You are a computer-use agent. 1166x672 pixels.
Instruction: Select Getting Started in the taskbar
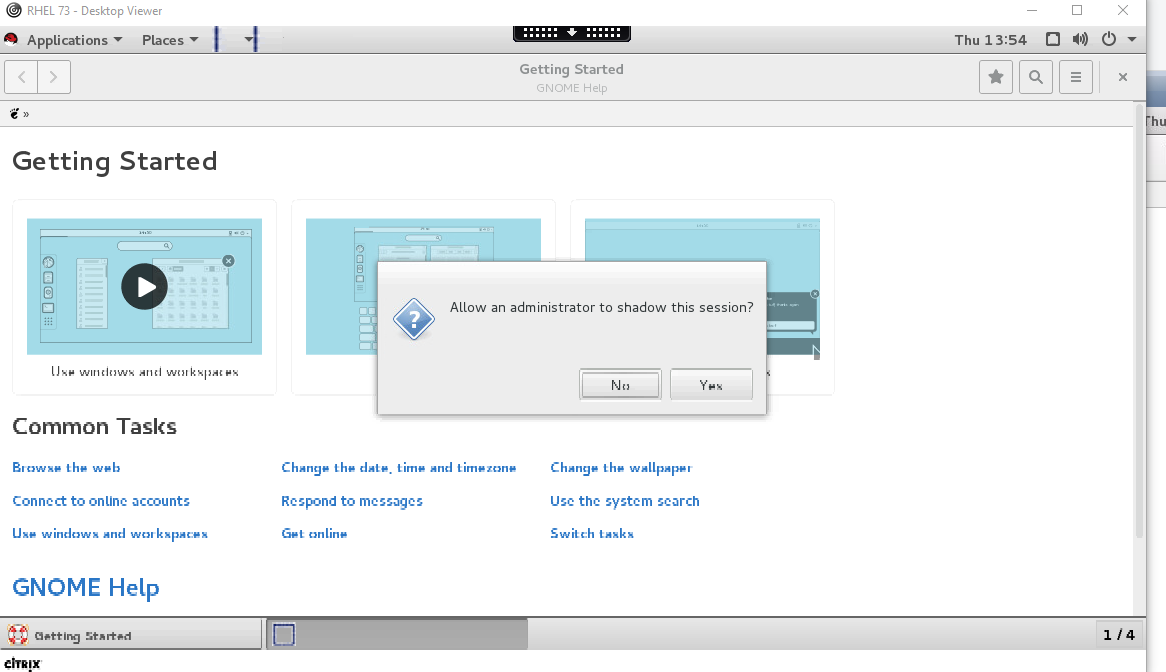[132, 636]
